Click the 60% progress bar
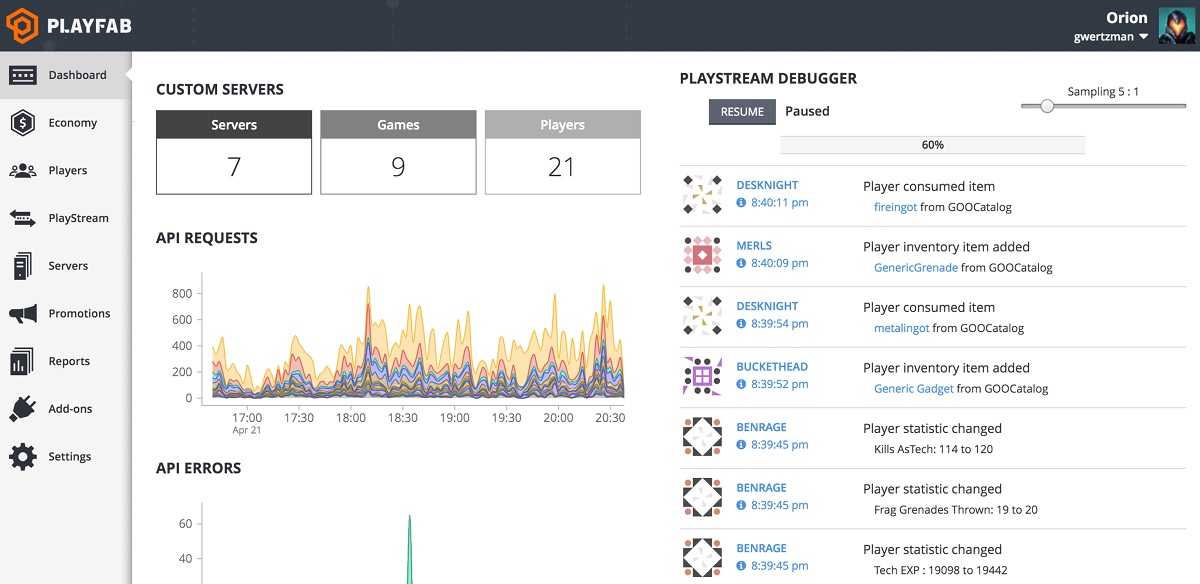Image resolution: width=1200 pixels, height=584 pixels. click(932, 145)
